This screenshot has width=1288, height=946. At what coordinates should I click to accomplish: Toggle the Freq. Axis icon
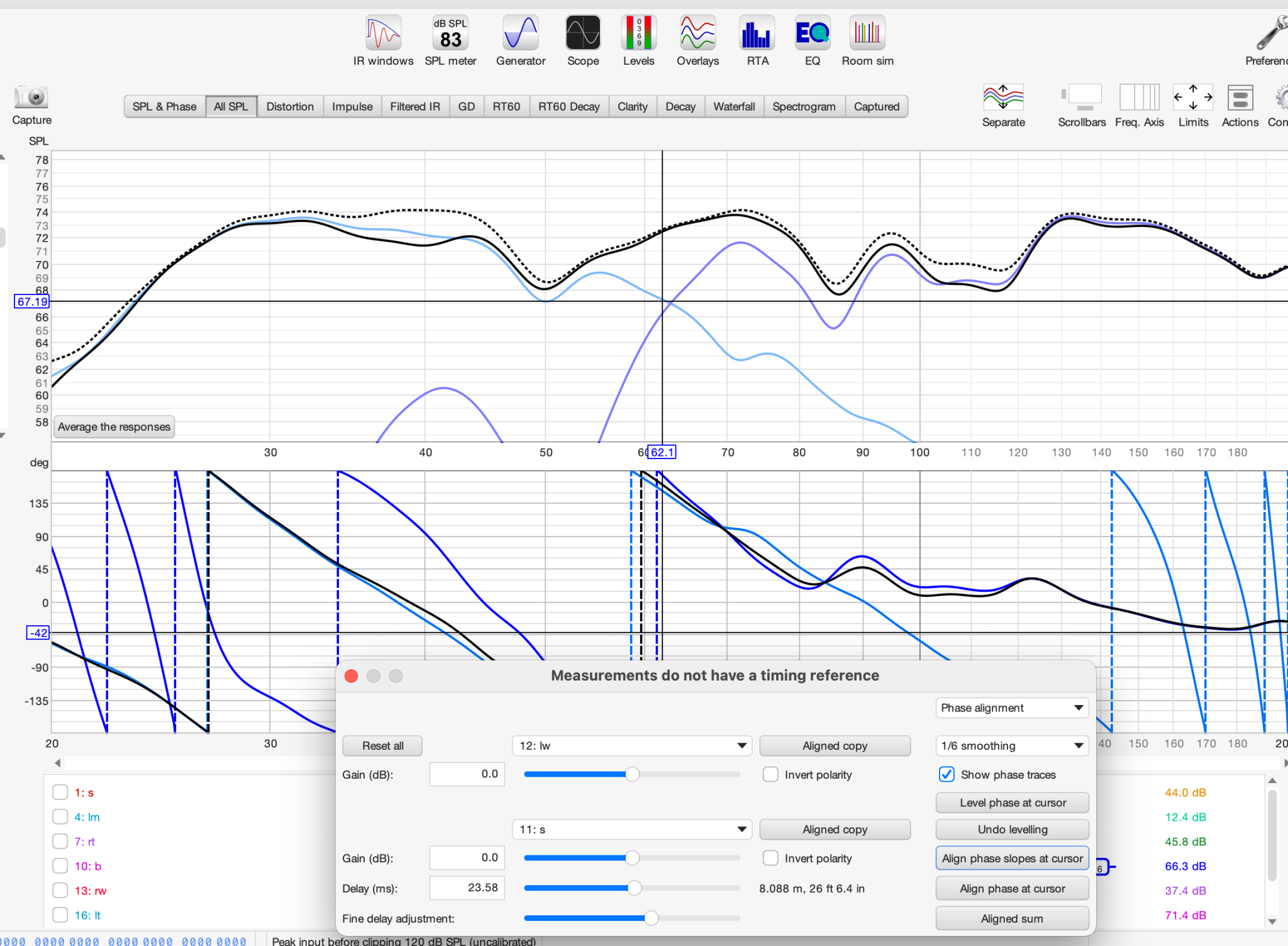pyautogui.click(x=1139, y=98)
